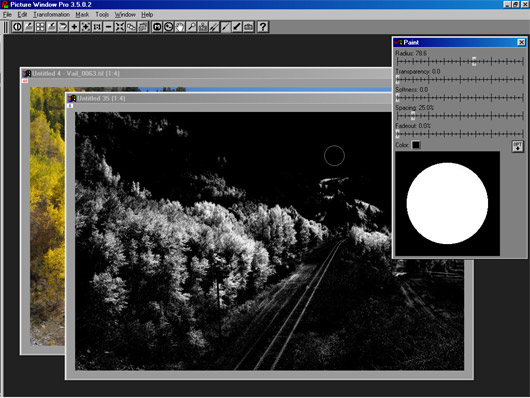Viewport: 530px width, 398px height.
Task: Click the small white indicator in Untitled 35
Action: coord(70,106)
